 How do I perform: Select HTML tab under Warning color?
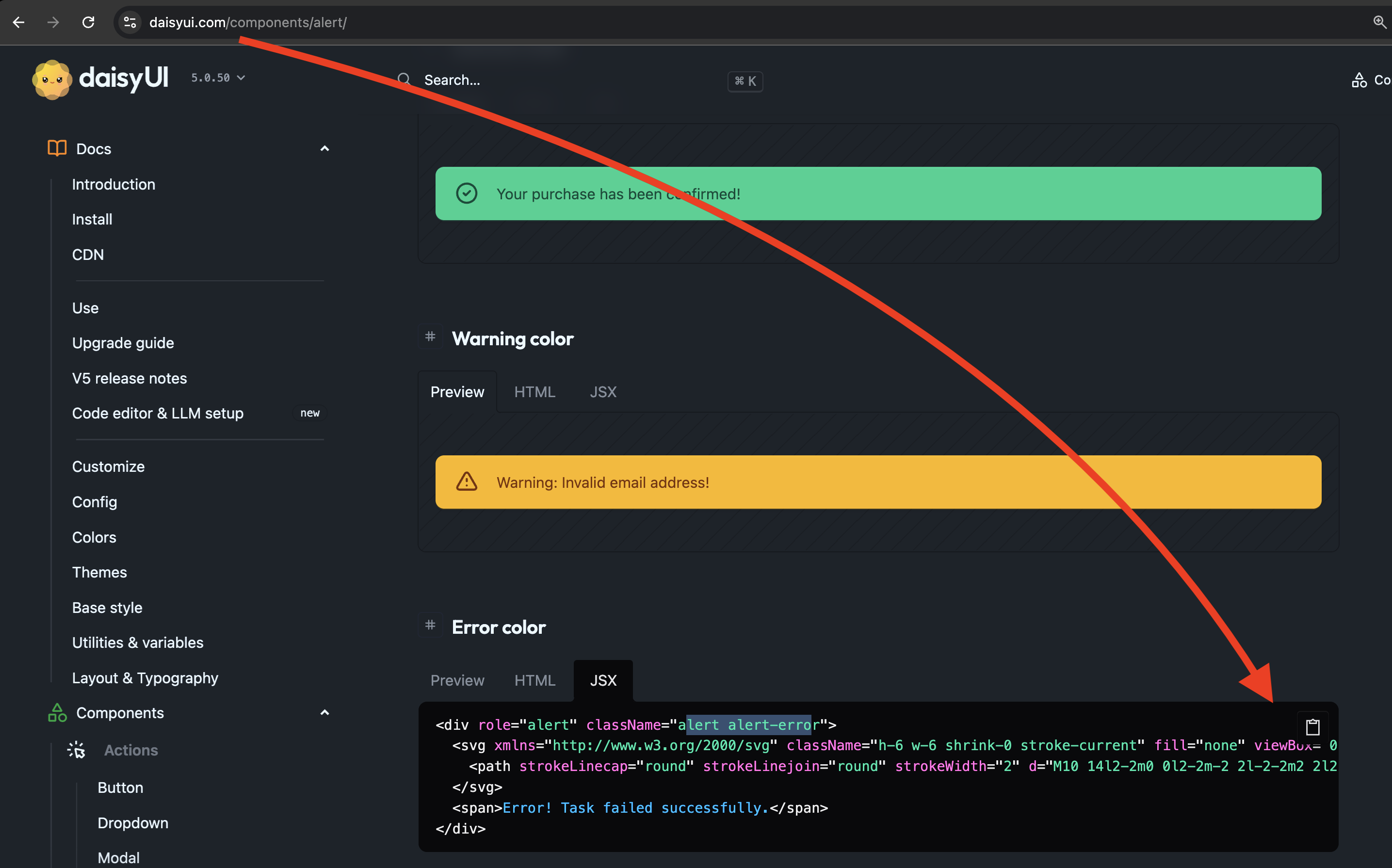(x=534, y=391)
